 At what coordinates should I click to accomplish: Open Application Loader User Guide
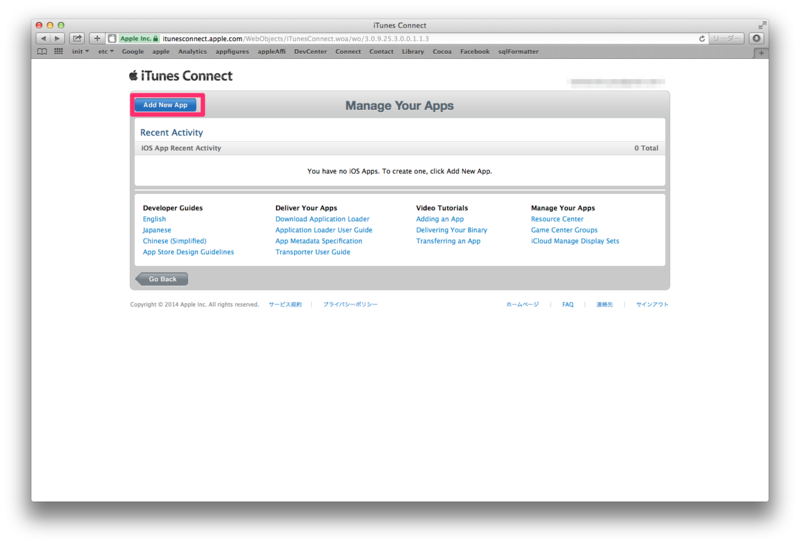(323, 230)
